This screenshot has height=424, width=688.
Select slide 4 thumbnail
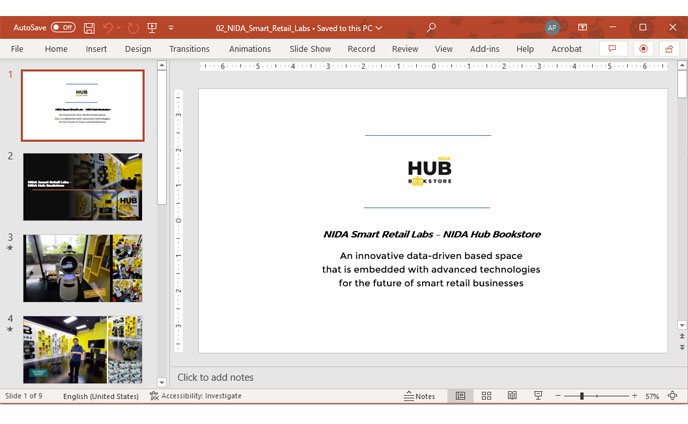[x=82, y=349]
